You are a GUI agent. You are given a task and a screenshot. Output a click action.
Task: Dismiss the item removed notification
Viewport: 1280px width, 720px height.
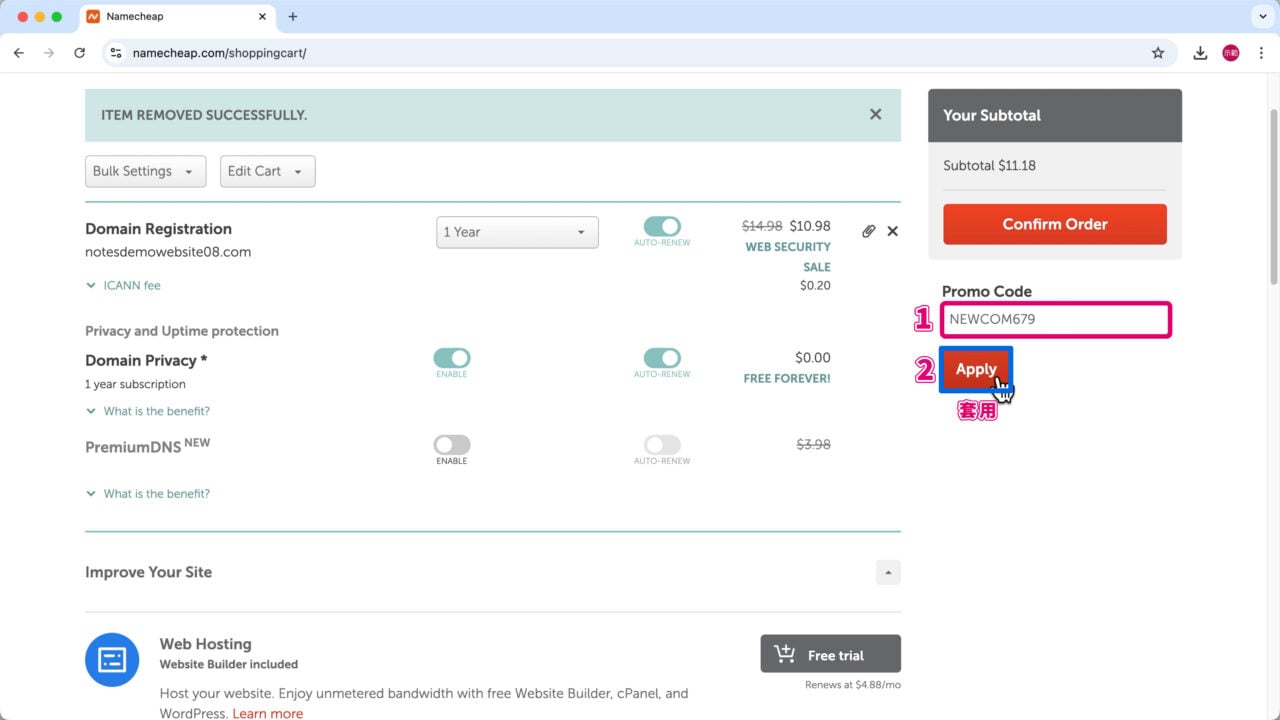pyautogui.click(x=875, y=115)
